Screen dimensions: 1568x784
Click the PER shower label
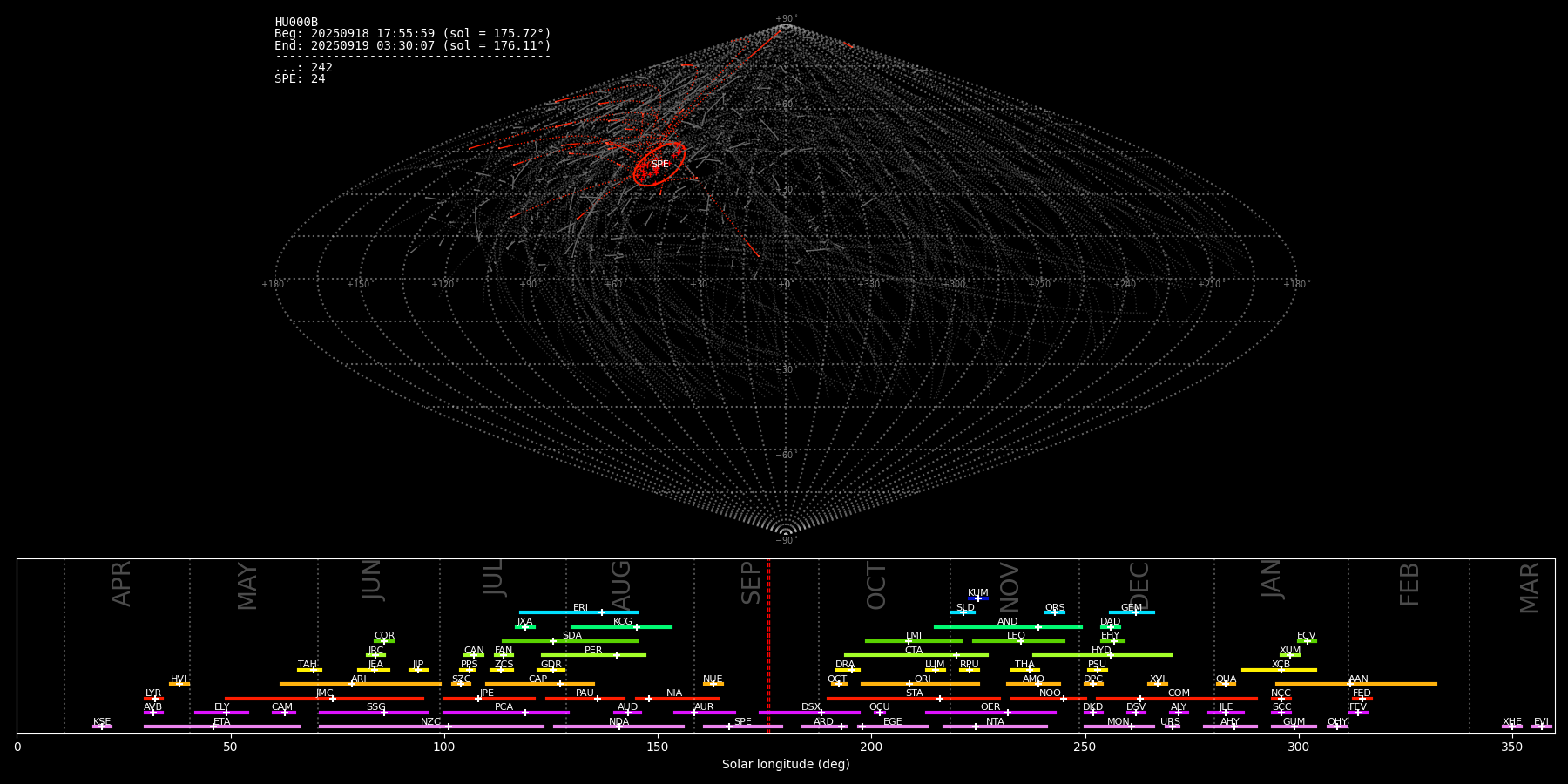click(593, 650)
